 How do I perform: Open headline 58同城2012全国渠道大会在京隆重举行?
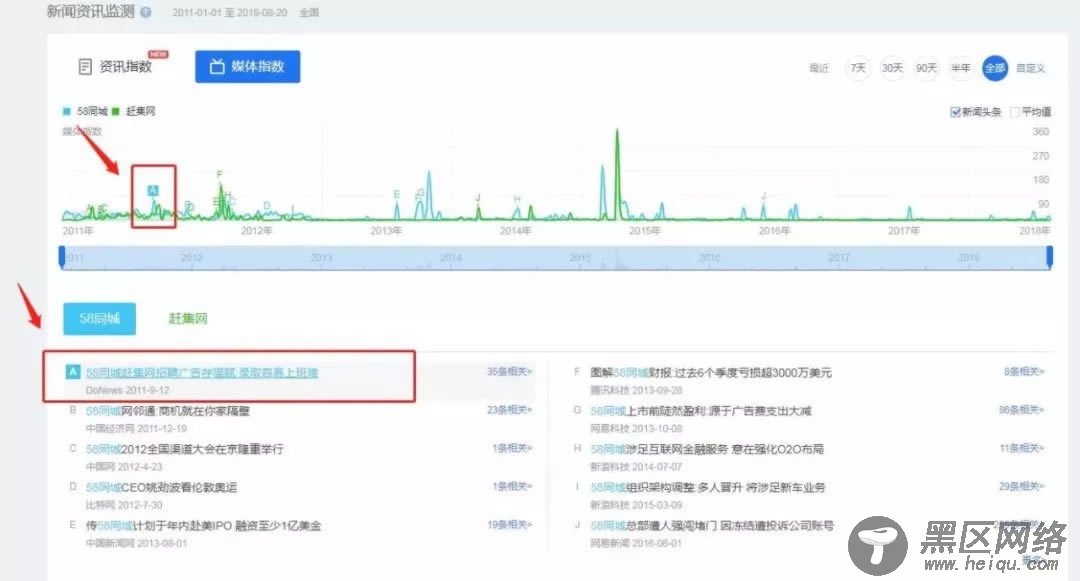click(x=185, y=449)
